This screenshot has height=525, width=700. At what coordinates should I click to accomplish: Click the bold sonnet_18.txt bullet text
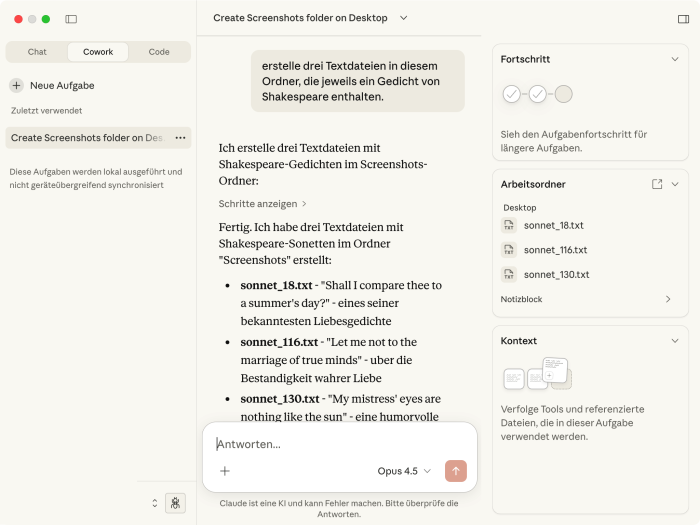[276, 285]
